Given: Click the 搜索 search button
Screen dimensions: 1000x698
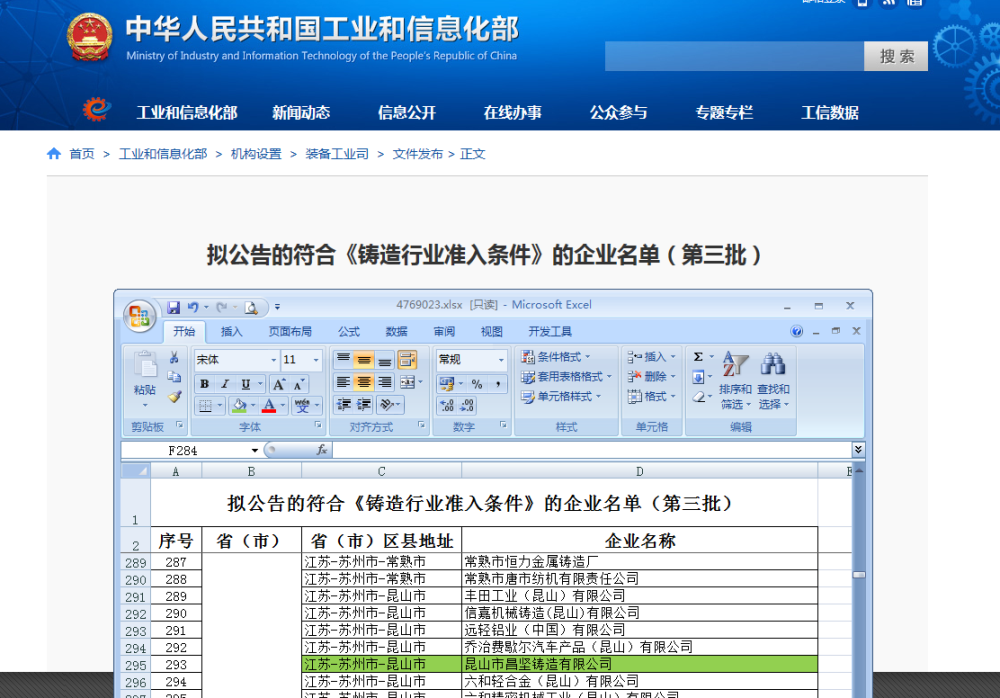Looking at the screenshot, I should pyautogui.click(x=896, y=56).
